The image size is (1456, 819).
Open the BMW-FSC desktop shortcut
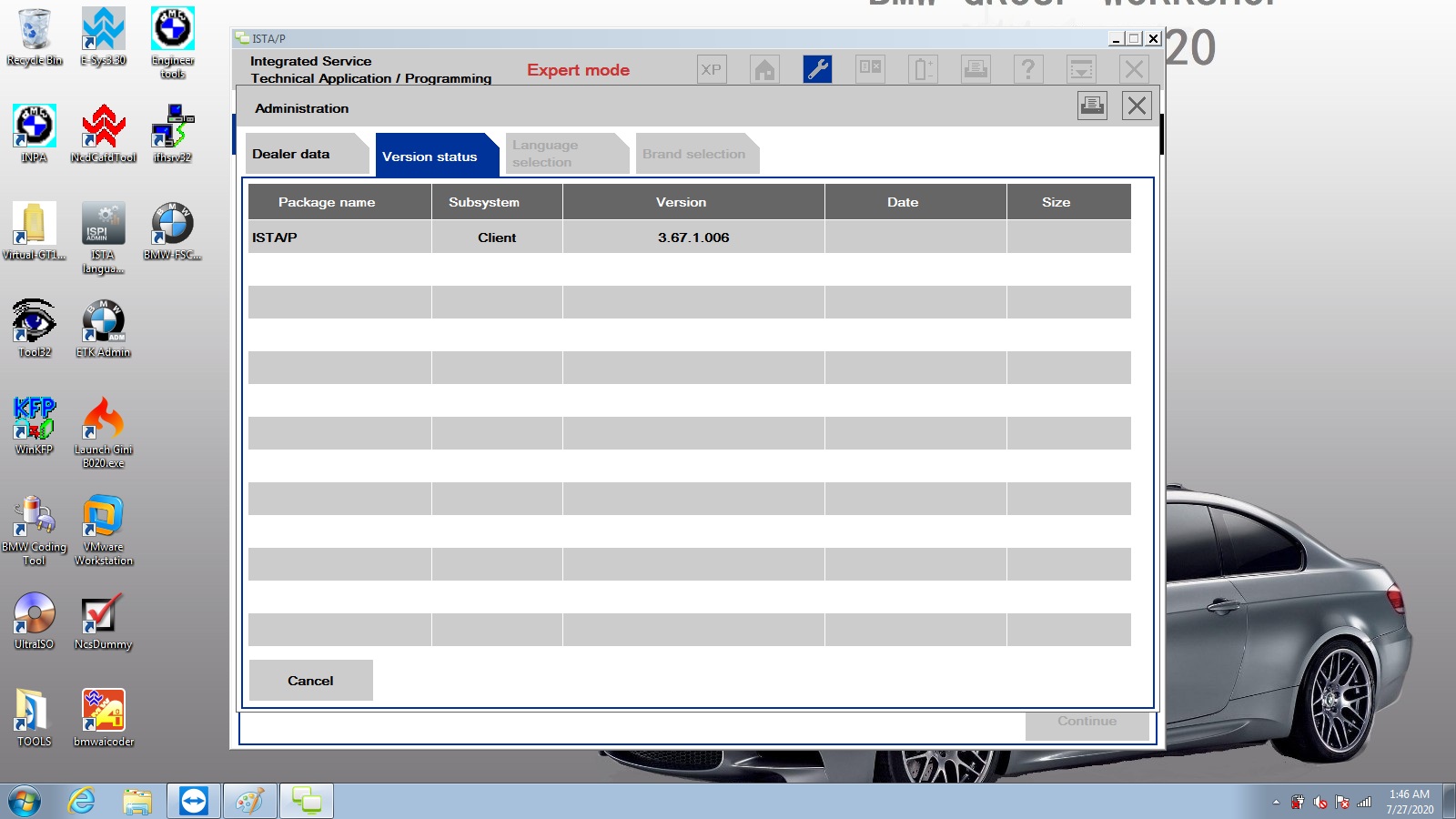pos(172,231)
